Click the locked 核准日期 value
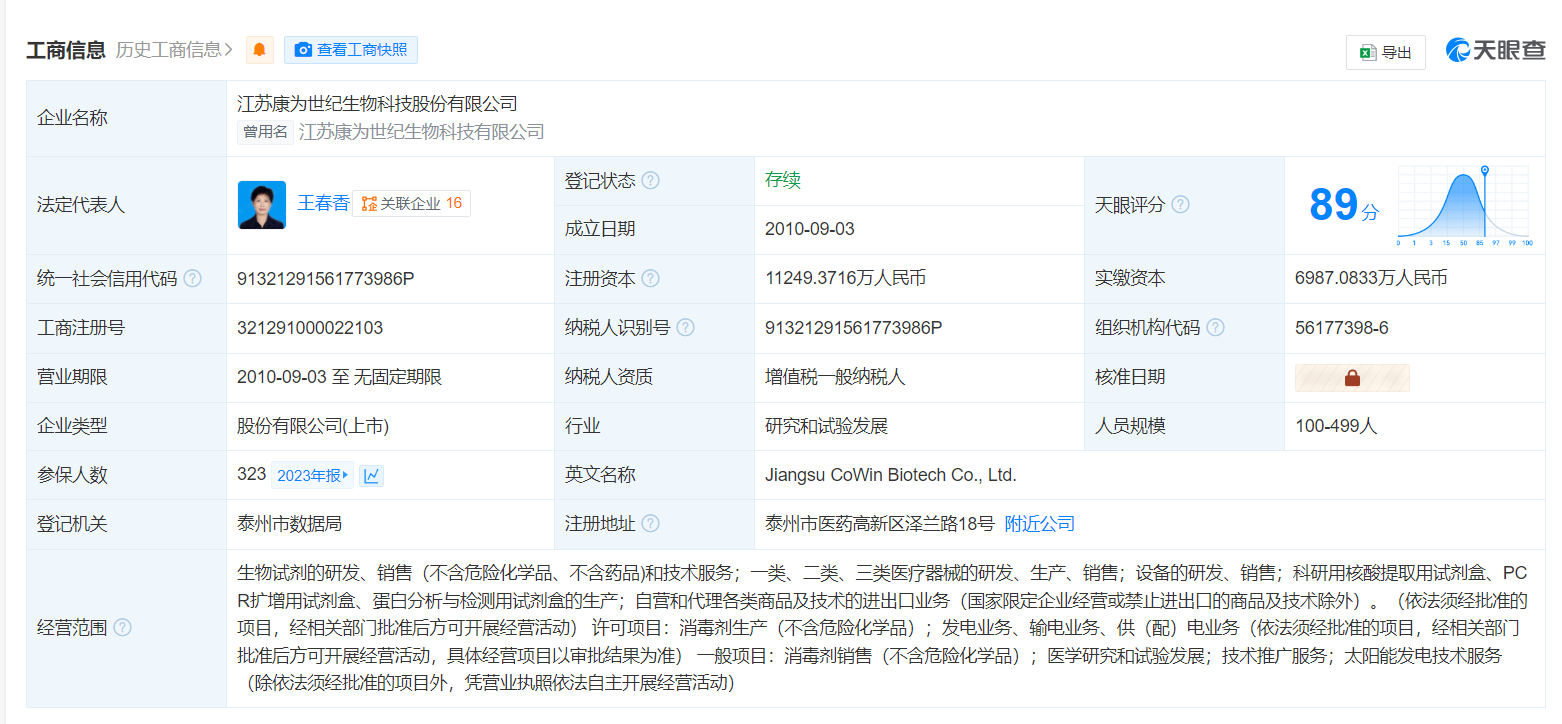Viewport: 1562px width, 724px height. tap(1352, 378)
